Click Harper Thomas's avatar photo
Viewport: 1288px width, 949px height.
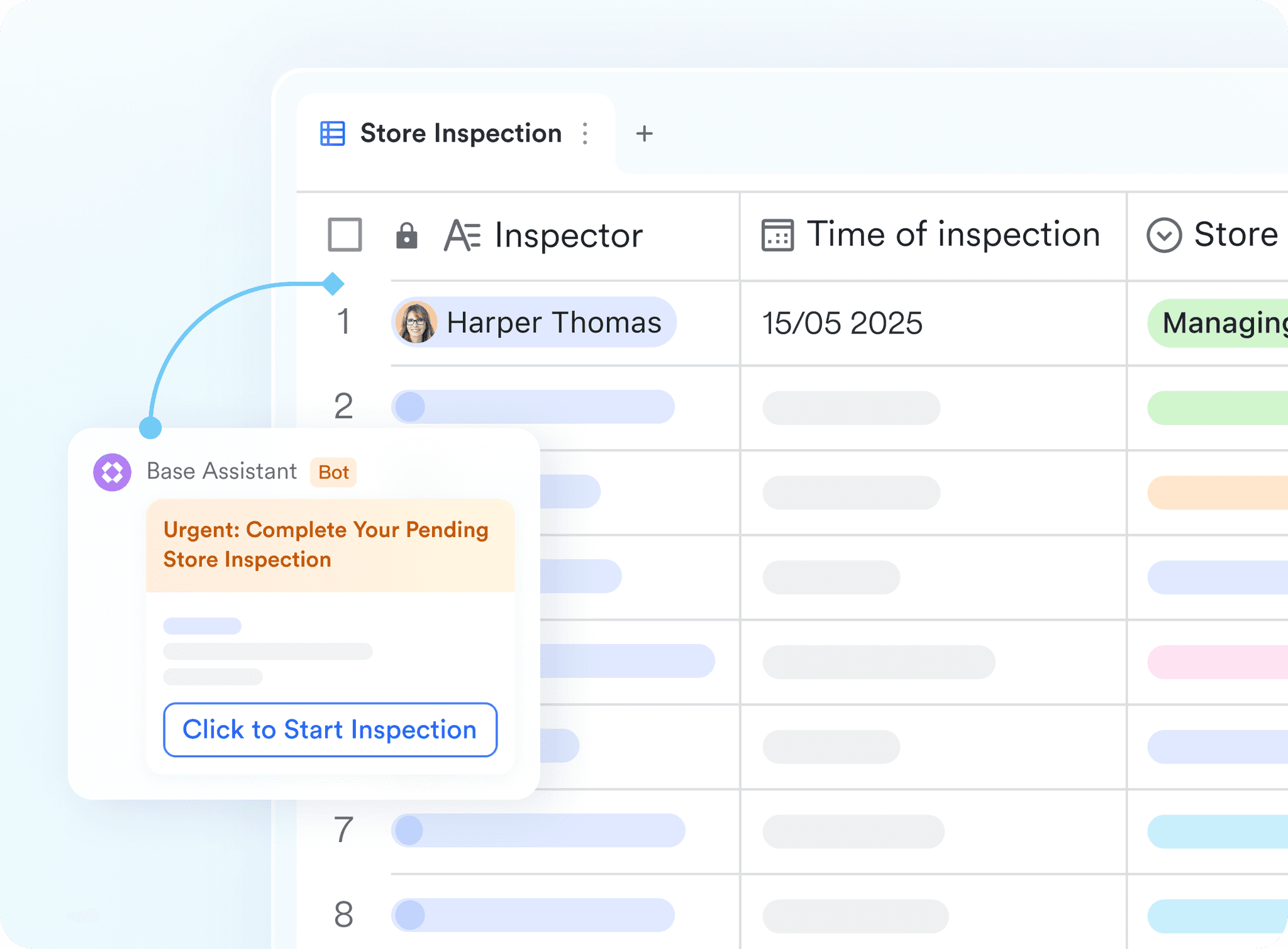click(416, 323)
